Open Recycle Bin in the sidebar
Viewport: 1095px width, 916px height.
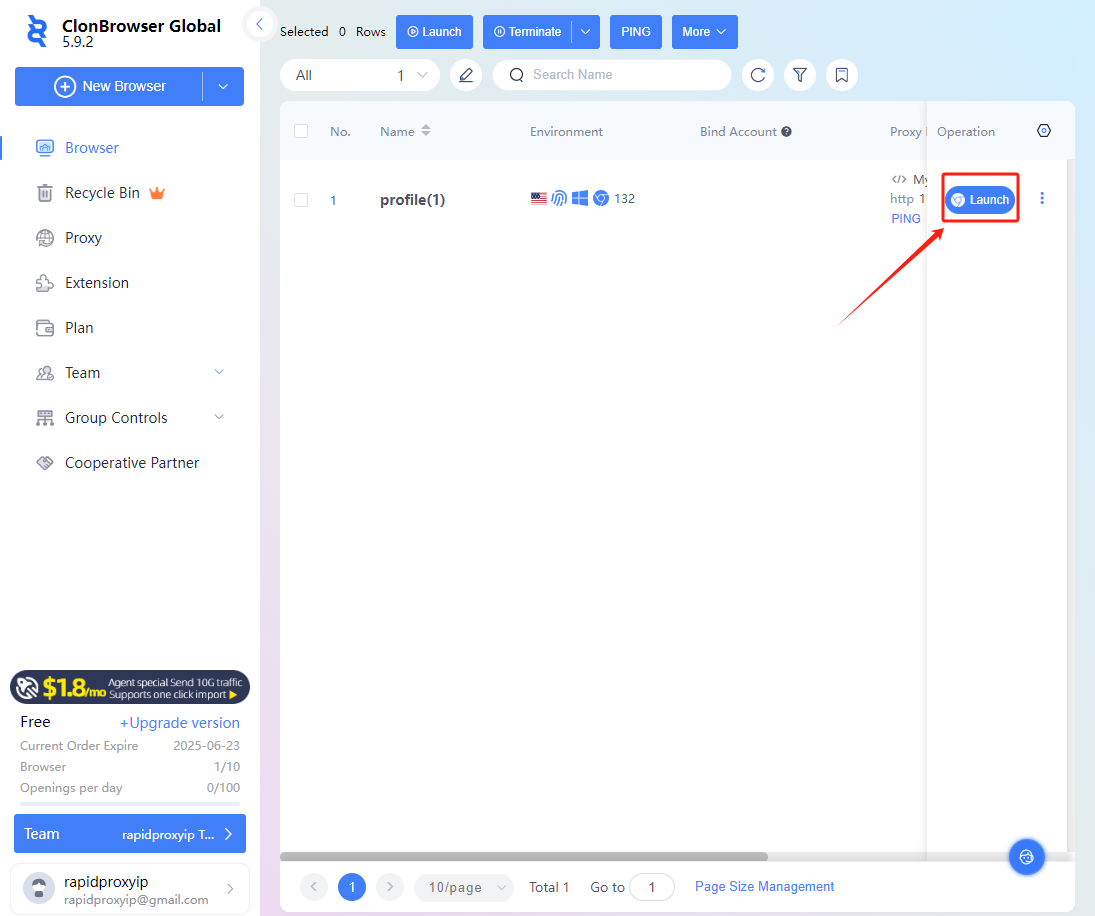(102, 193)
